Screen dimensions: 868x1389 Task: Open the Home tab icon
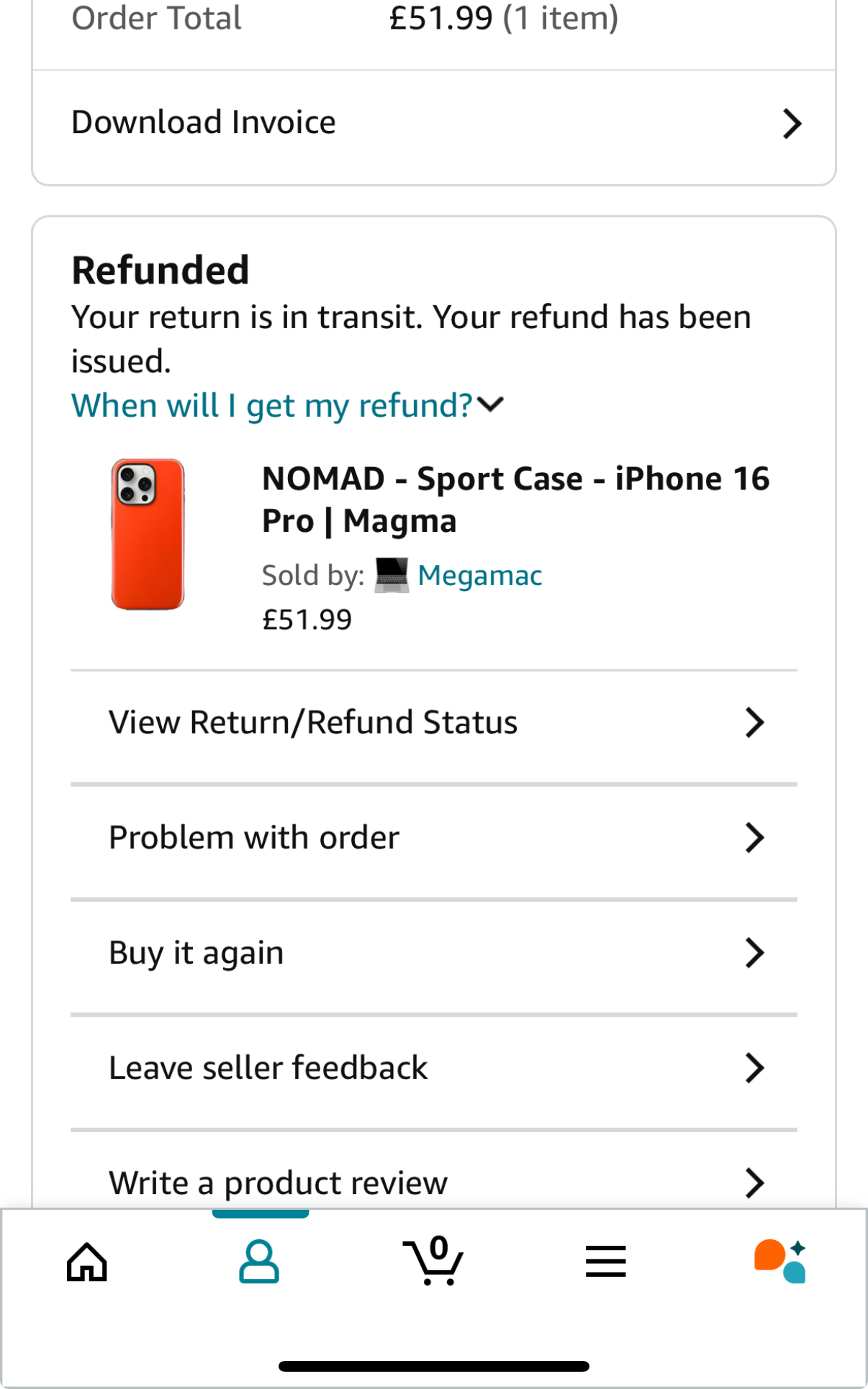click(x=87, y=1262)
